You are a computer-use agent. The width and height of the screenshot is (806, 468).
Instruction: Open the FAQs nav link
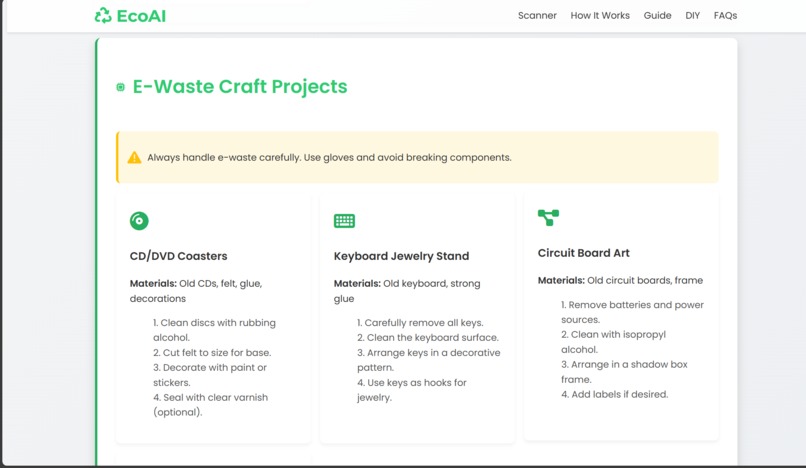[725, 15]
